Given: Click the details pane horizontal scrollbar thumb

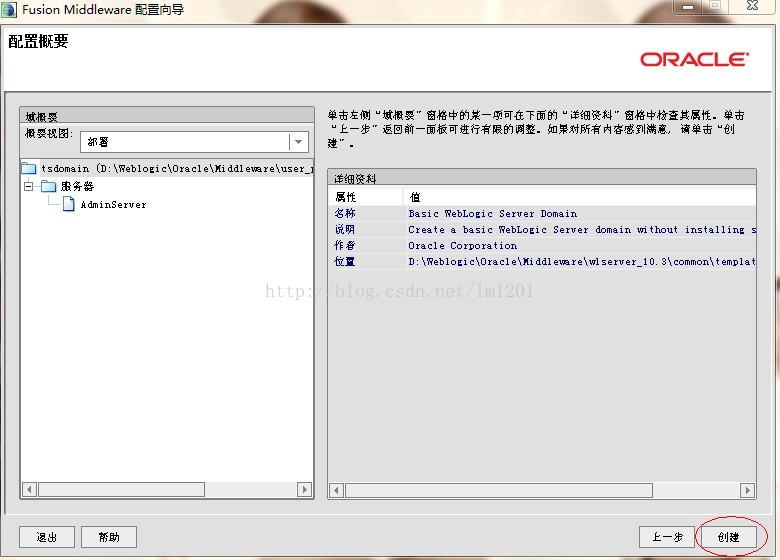Looking at the screenshot, I should point(499,490).
